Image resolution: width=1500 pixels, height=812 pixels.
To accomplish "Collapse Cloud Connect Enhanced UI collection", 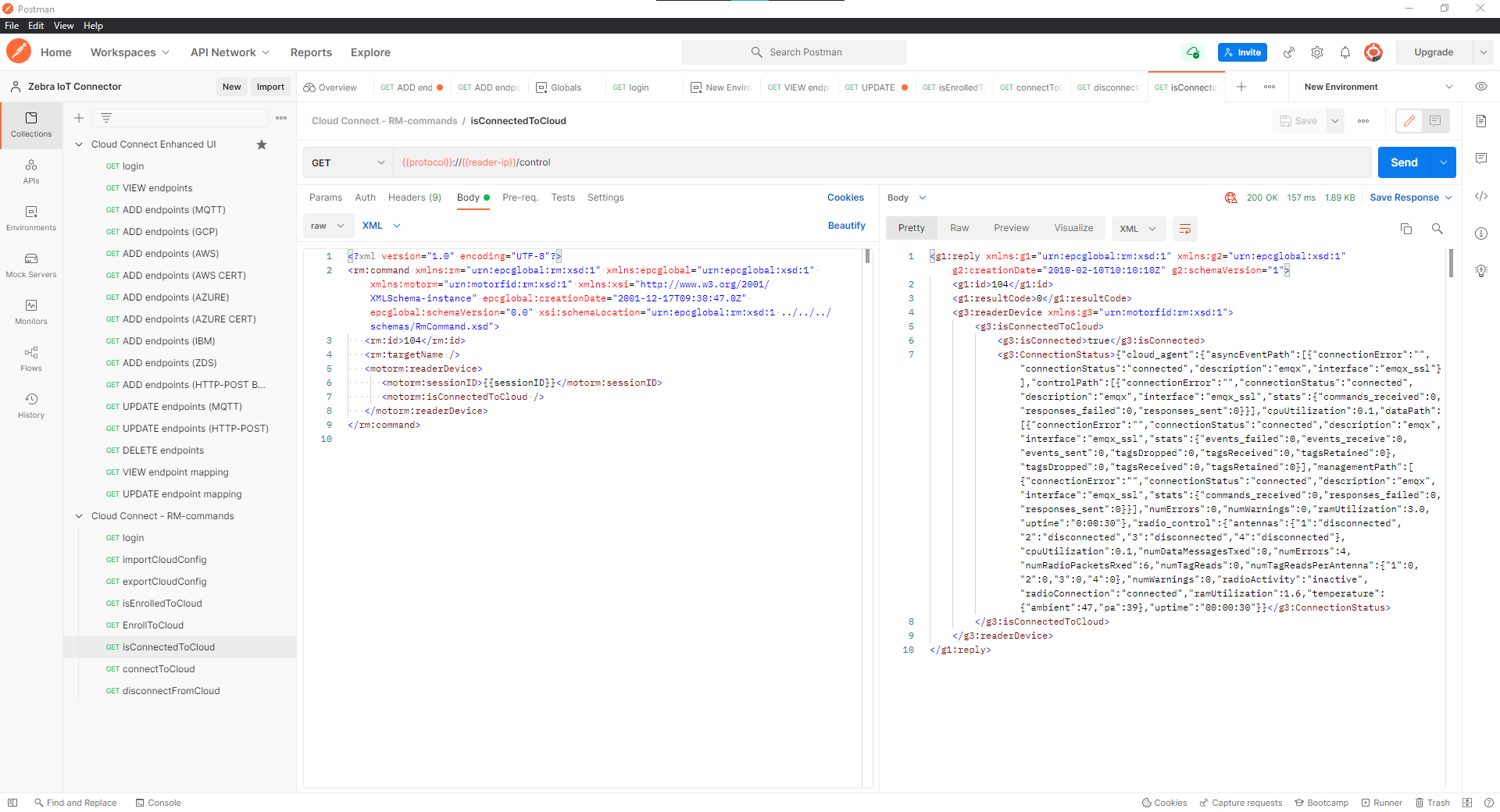I will coord(79,144).
